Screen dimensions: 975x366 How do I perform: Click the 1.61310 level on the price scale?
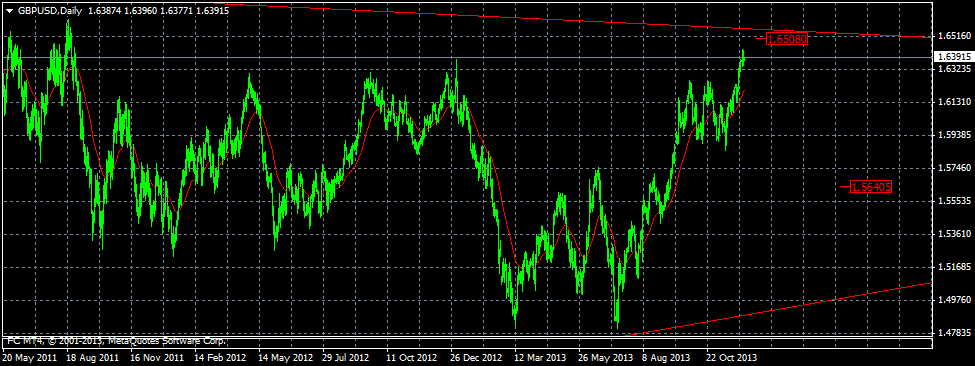click(x=953, y=102)
